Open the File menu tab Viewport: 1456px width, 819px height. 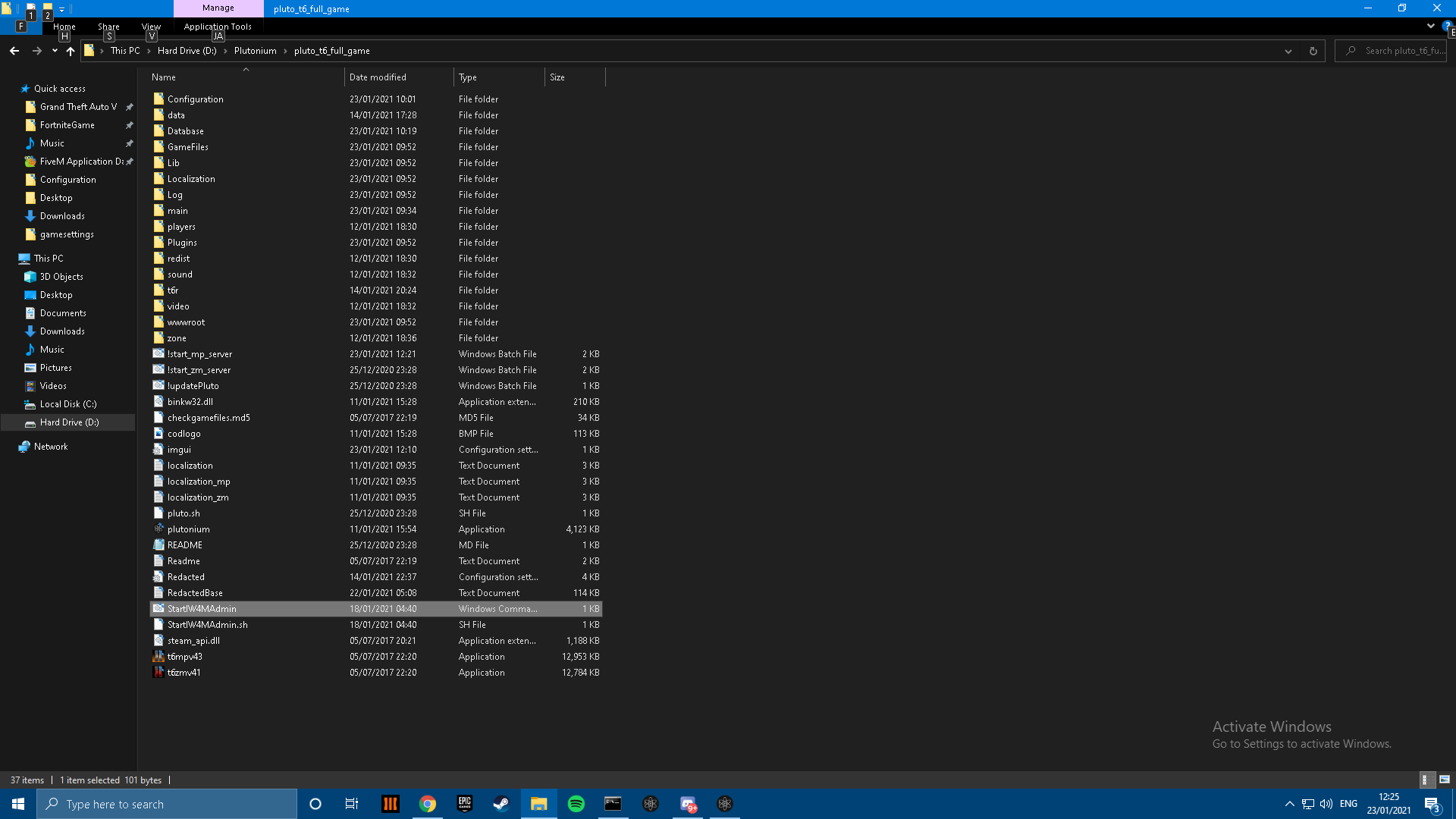[21, 27]
